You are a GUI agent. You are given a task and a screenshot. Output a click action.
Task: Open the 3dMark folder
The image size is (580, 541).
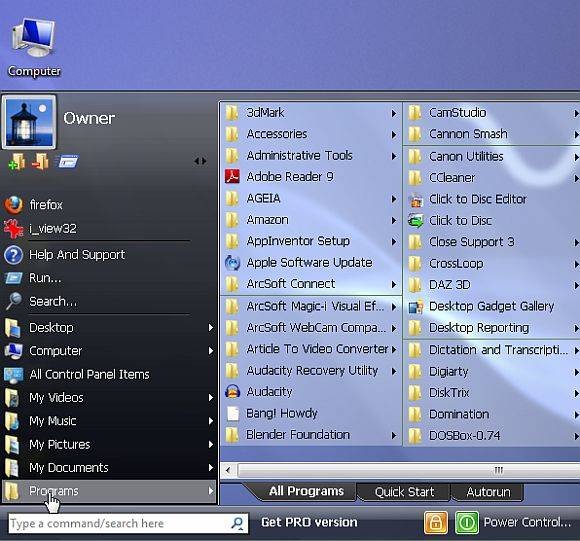coord(311,113)
